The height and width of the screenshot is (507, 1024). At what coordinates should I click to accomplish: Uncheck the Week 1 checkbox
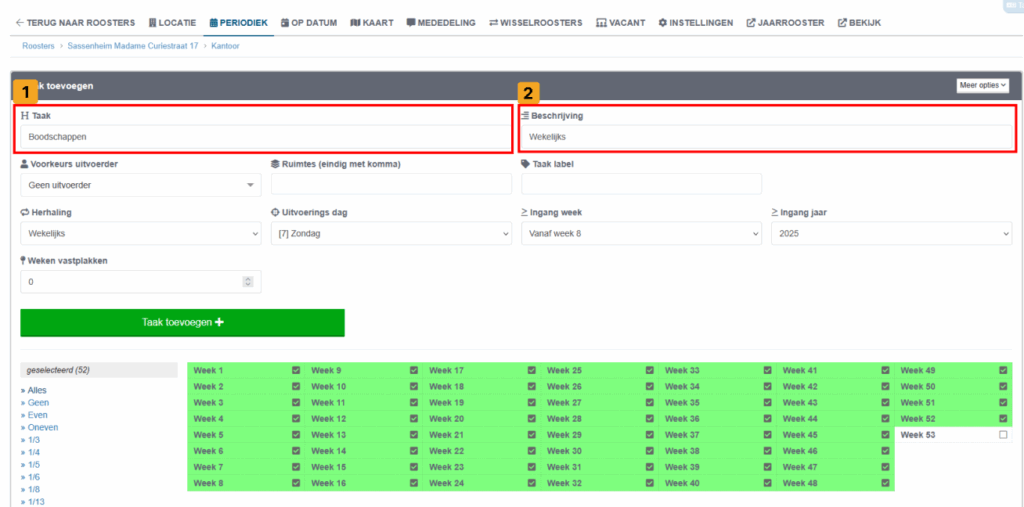(x=296, y=370)
